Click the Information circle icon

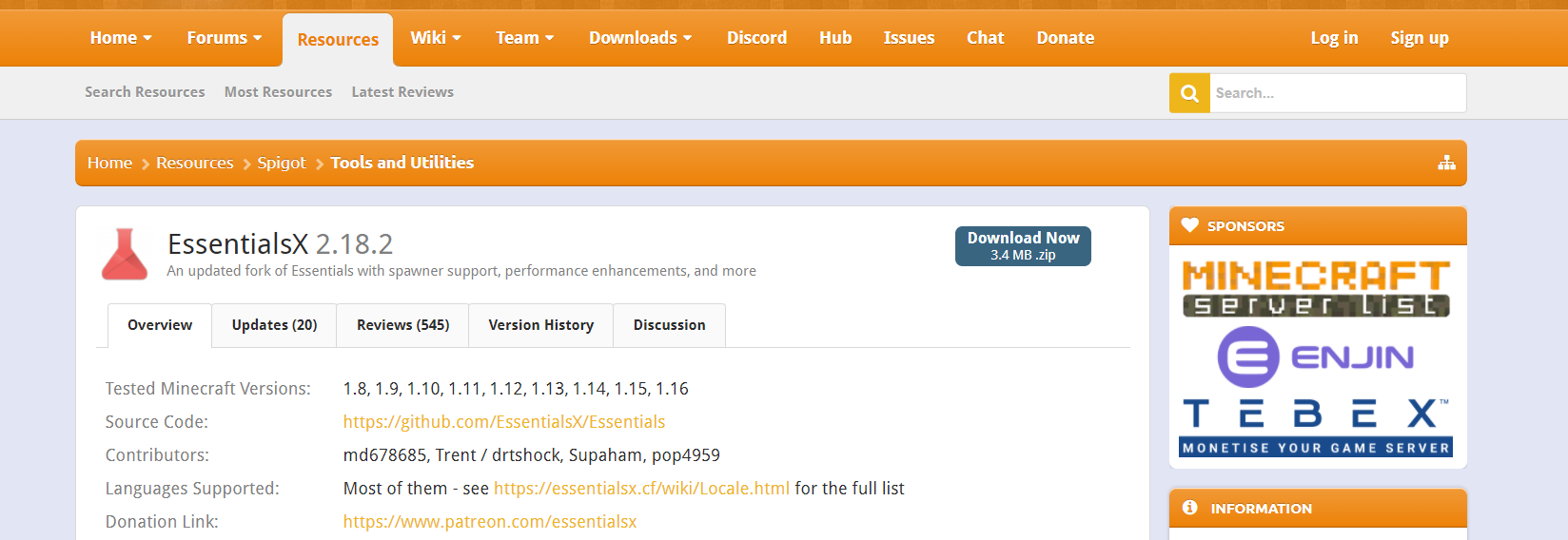coord(1189,508)
